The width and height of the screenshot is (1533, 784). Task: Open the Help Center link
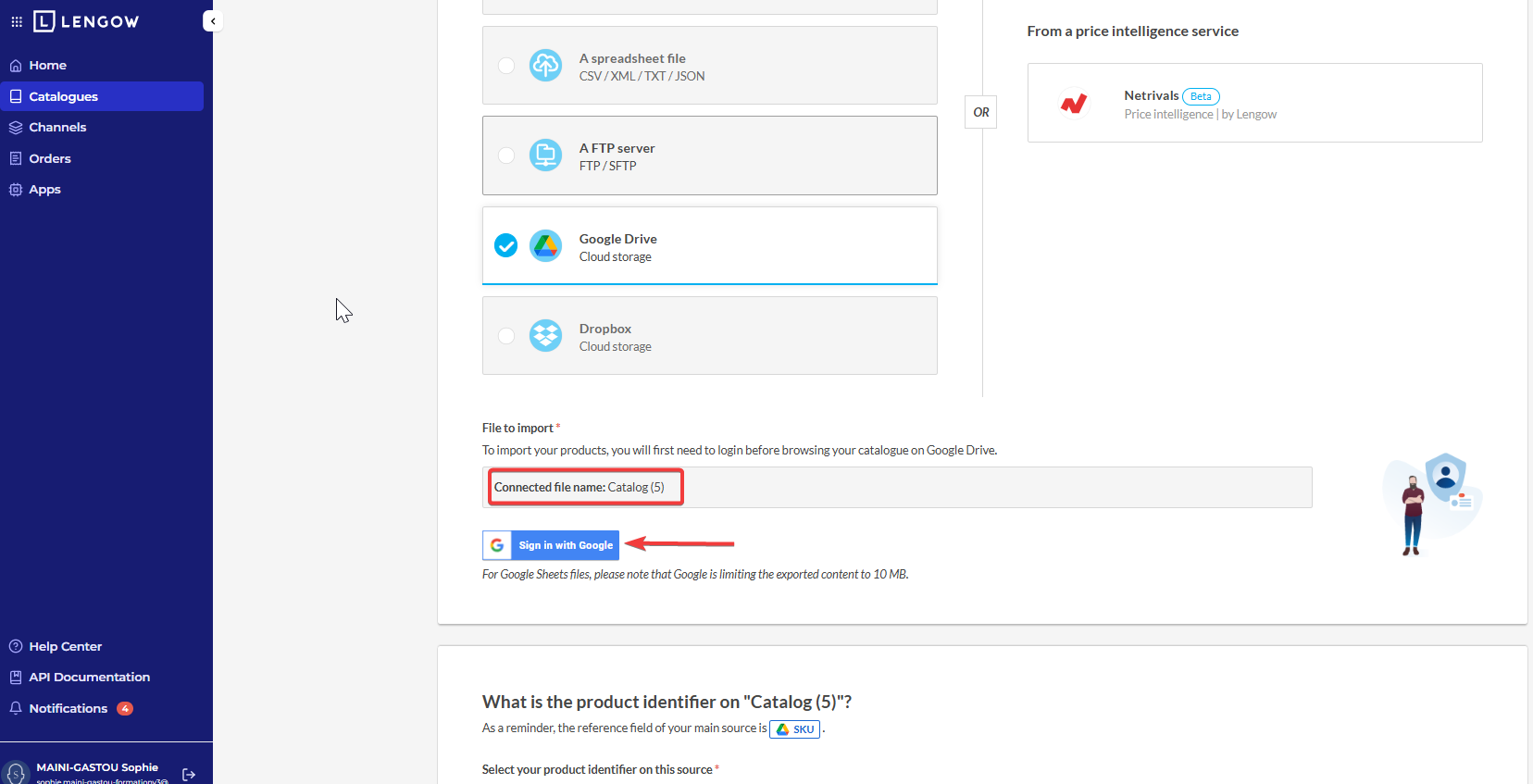pyautogui.click(x=65, y=647)
